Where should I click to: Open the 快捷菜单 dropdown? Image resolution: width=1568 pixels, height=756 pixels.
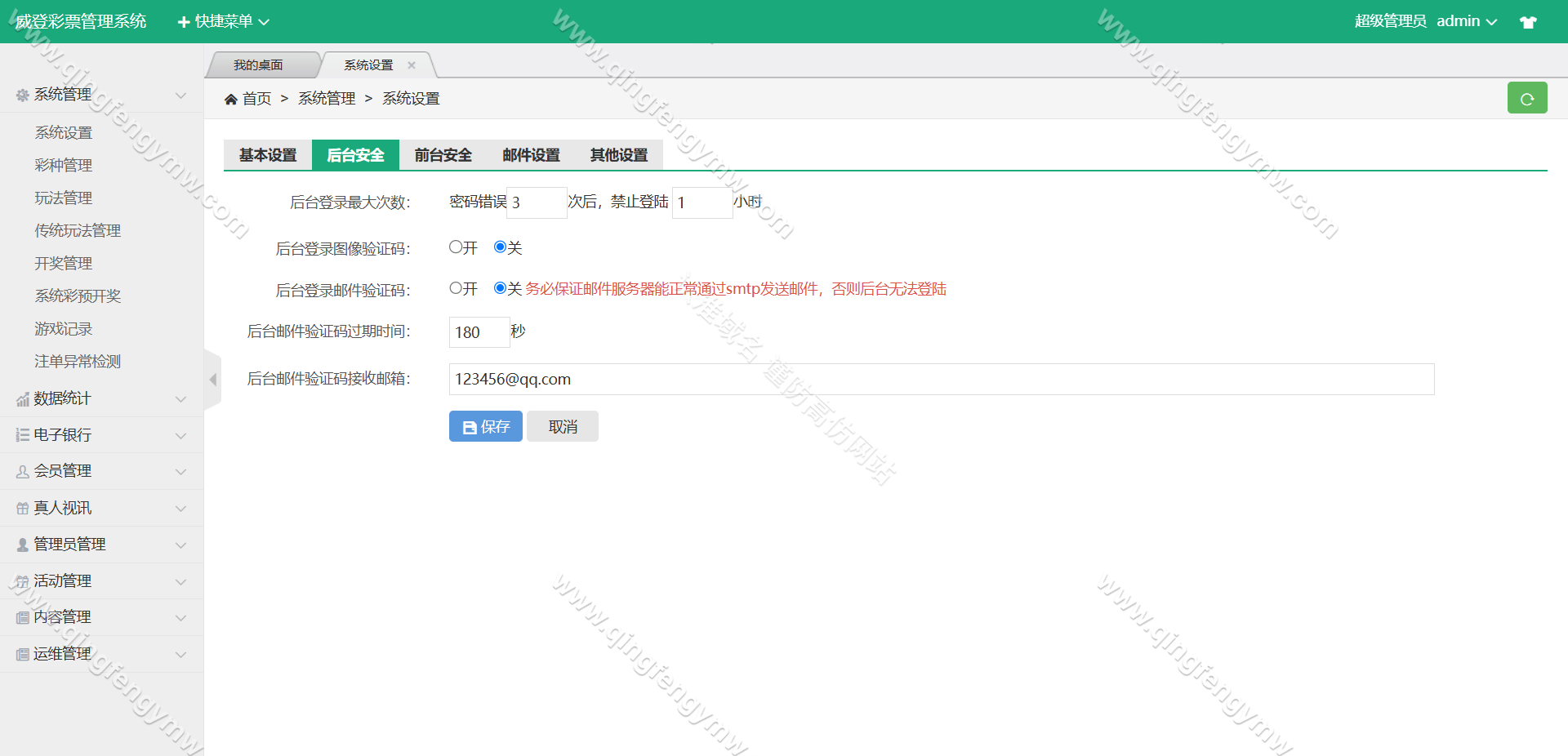(223, 22)
